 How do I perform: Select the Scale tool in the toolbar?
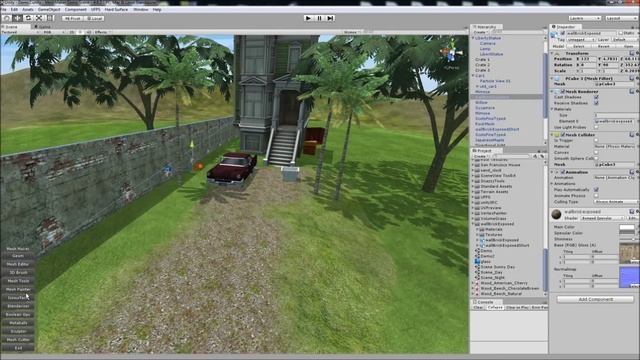(39, 18)
